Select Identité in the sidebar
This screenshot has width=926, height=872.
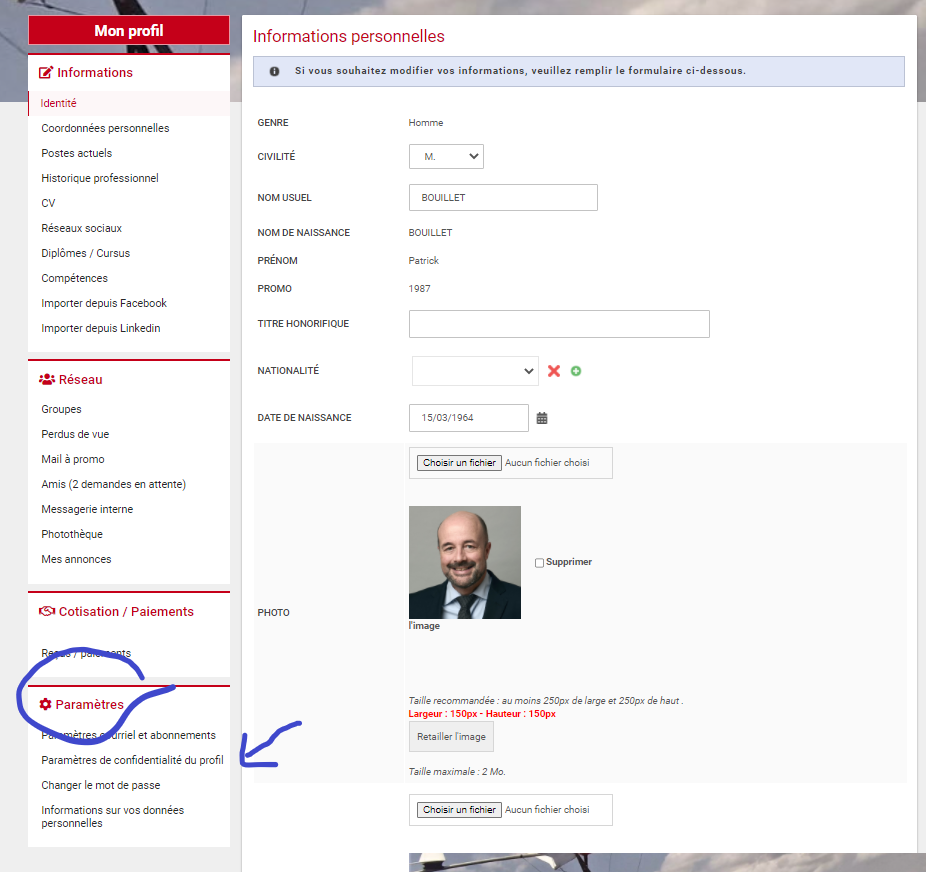tap(58, 103)
